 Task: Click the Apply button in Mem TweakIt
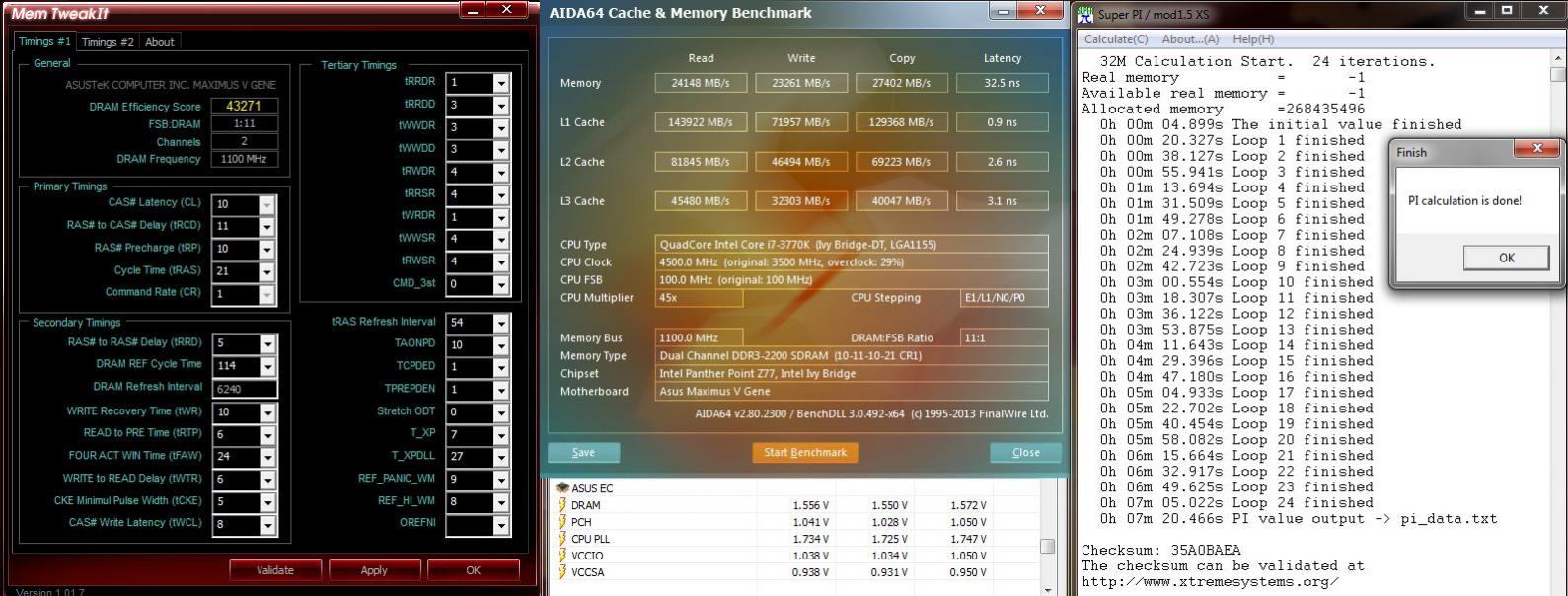[374, 570]
